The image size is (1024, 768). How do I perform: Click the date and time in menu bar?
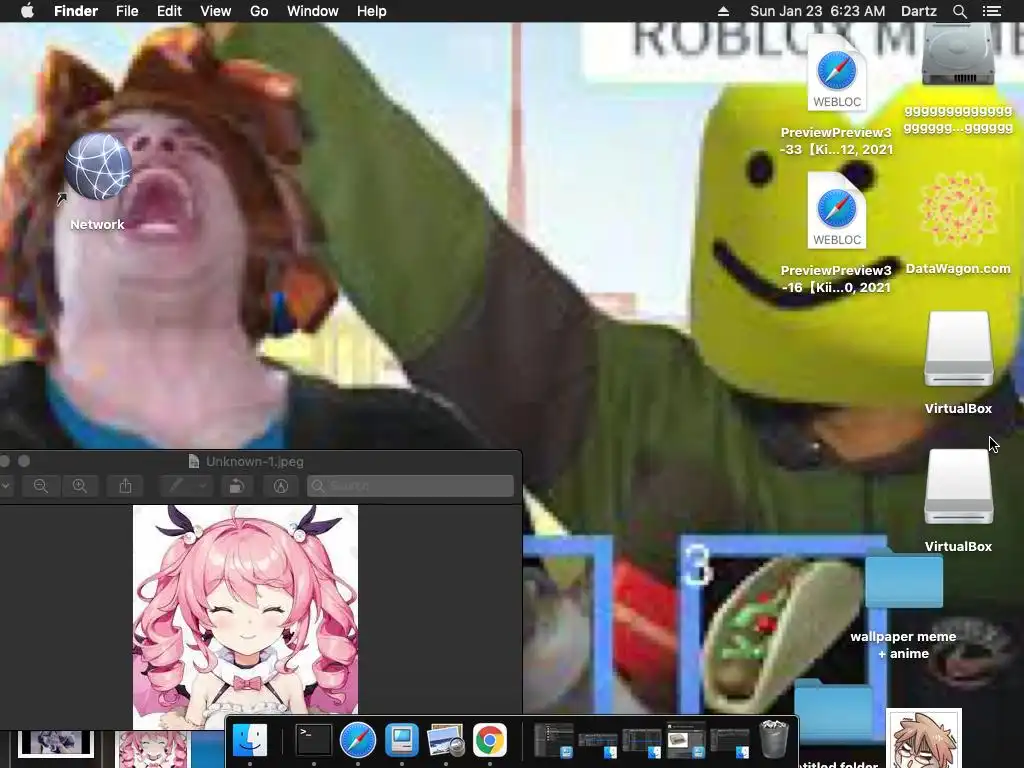coord(818,11)
